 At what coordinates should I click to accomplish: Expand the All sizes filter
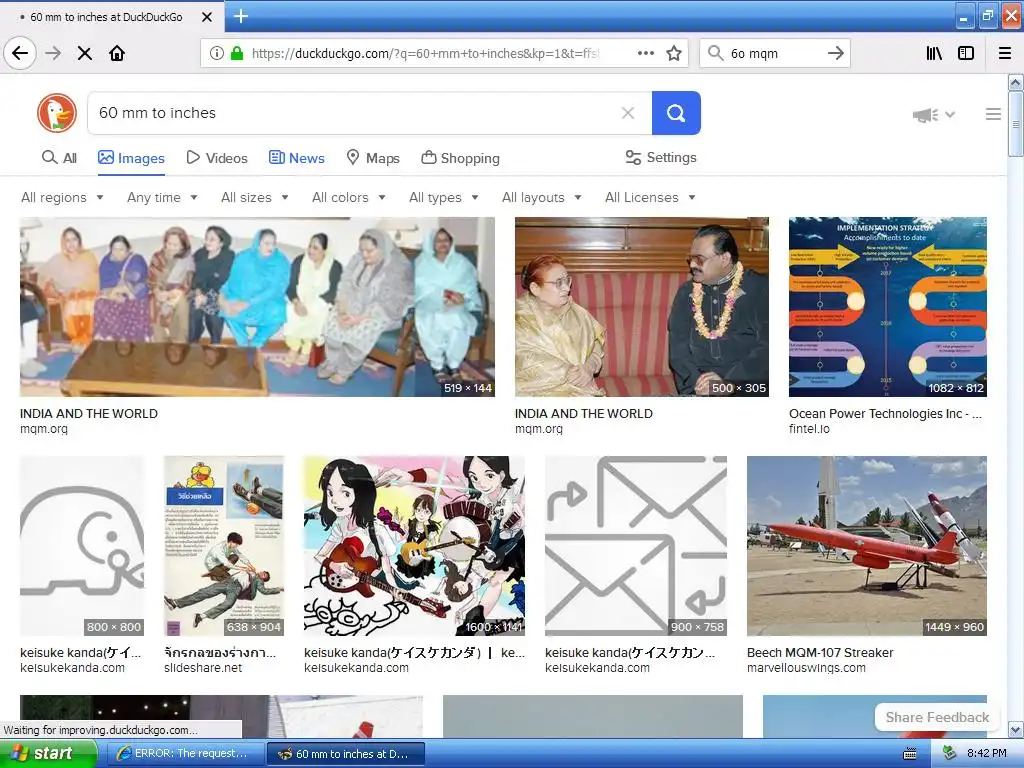[255, 197]
